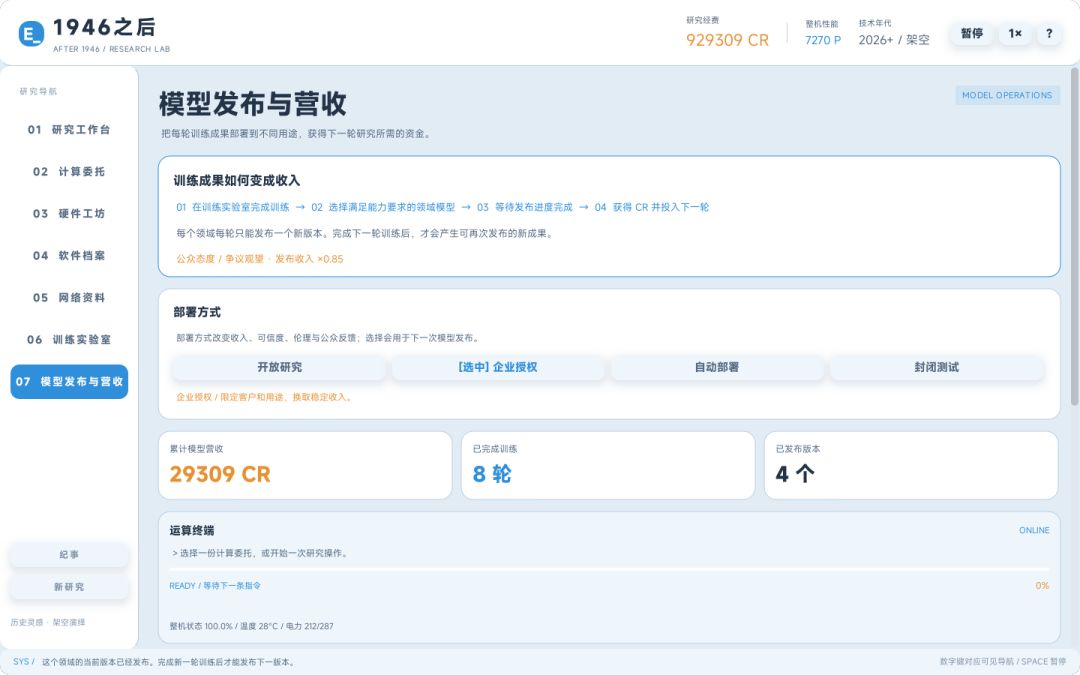Open help with the ? button
The height and width of the screenshot is (675, 1080).
pos(1049,34)
